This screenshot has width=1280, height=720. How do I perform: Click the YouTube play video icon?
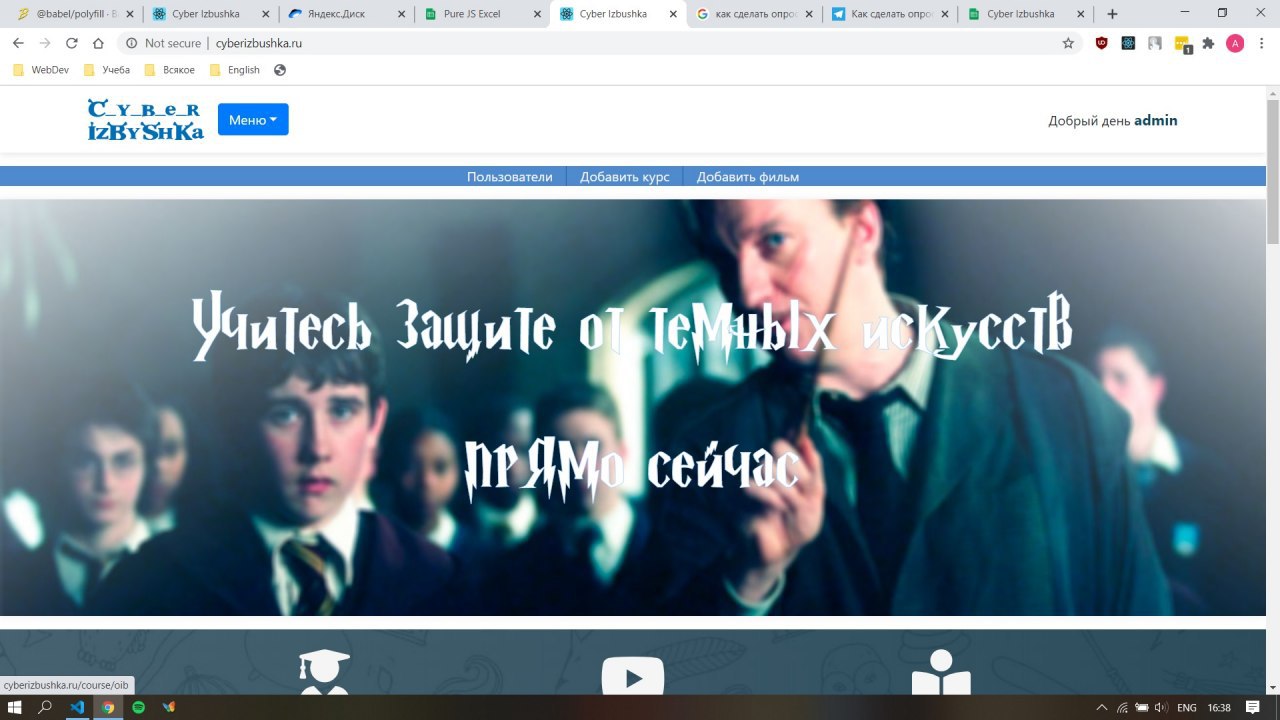(633, 675)
